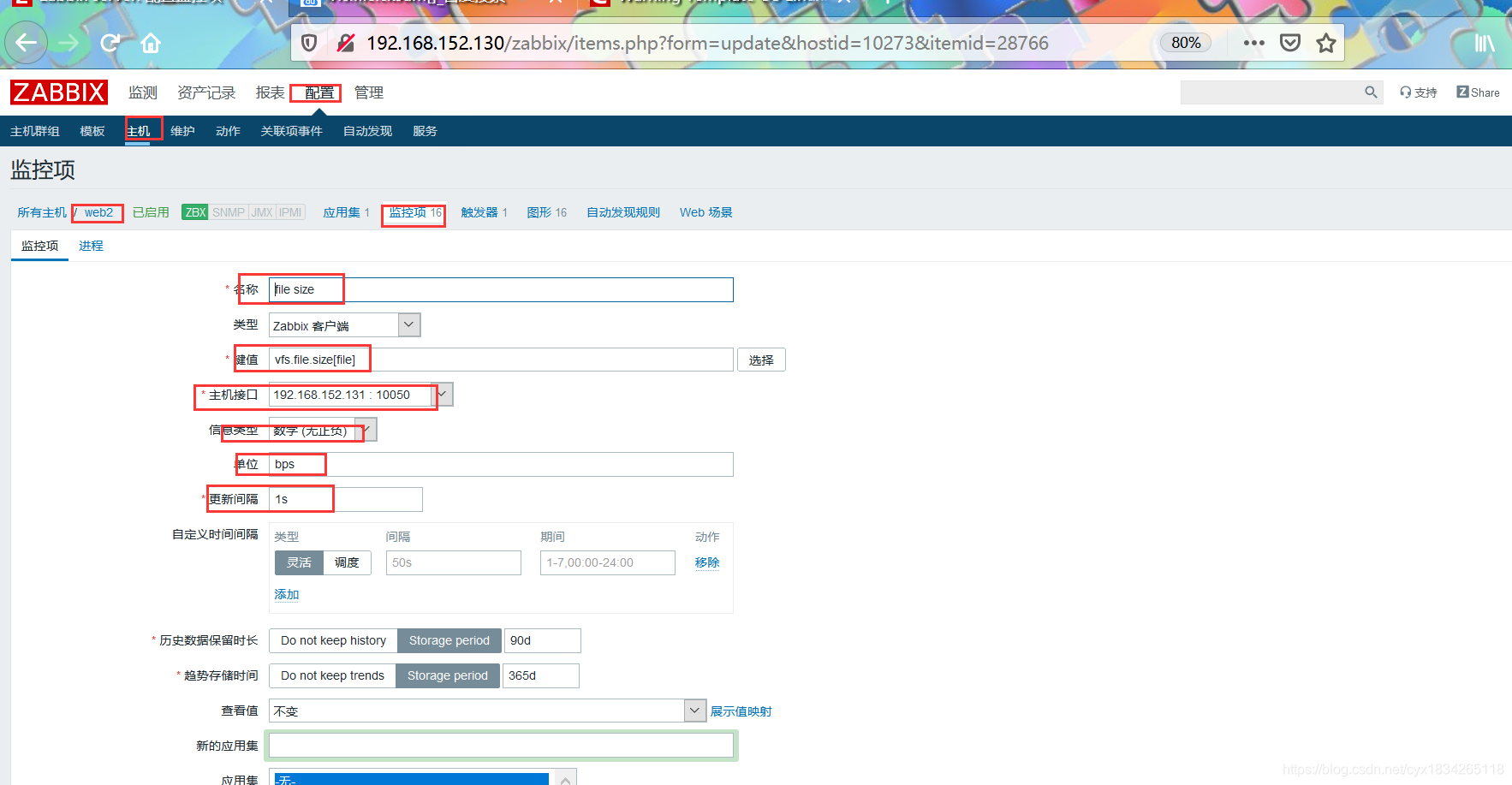Click the 键值 field with vfs.file.size[file]
The height and width of the screenshot is (785, 1512).
point(501,360)
